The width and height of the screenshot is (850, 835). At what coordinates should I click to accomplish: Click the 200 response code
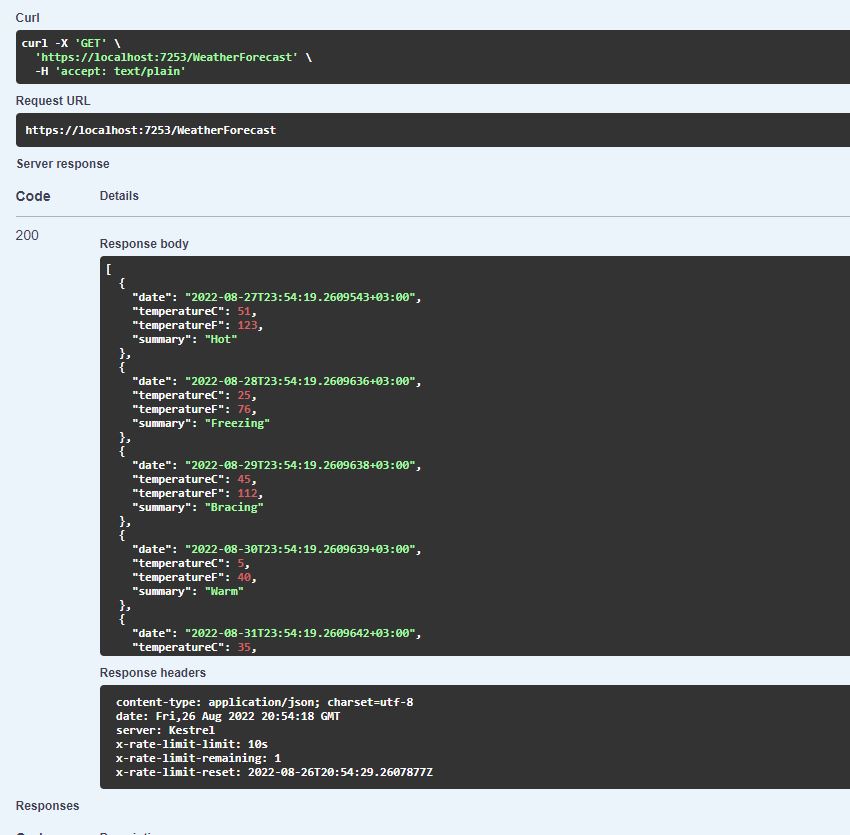click(27, 235)
